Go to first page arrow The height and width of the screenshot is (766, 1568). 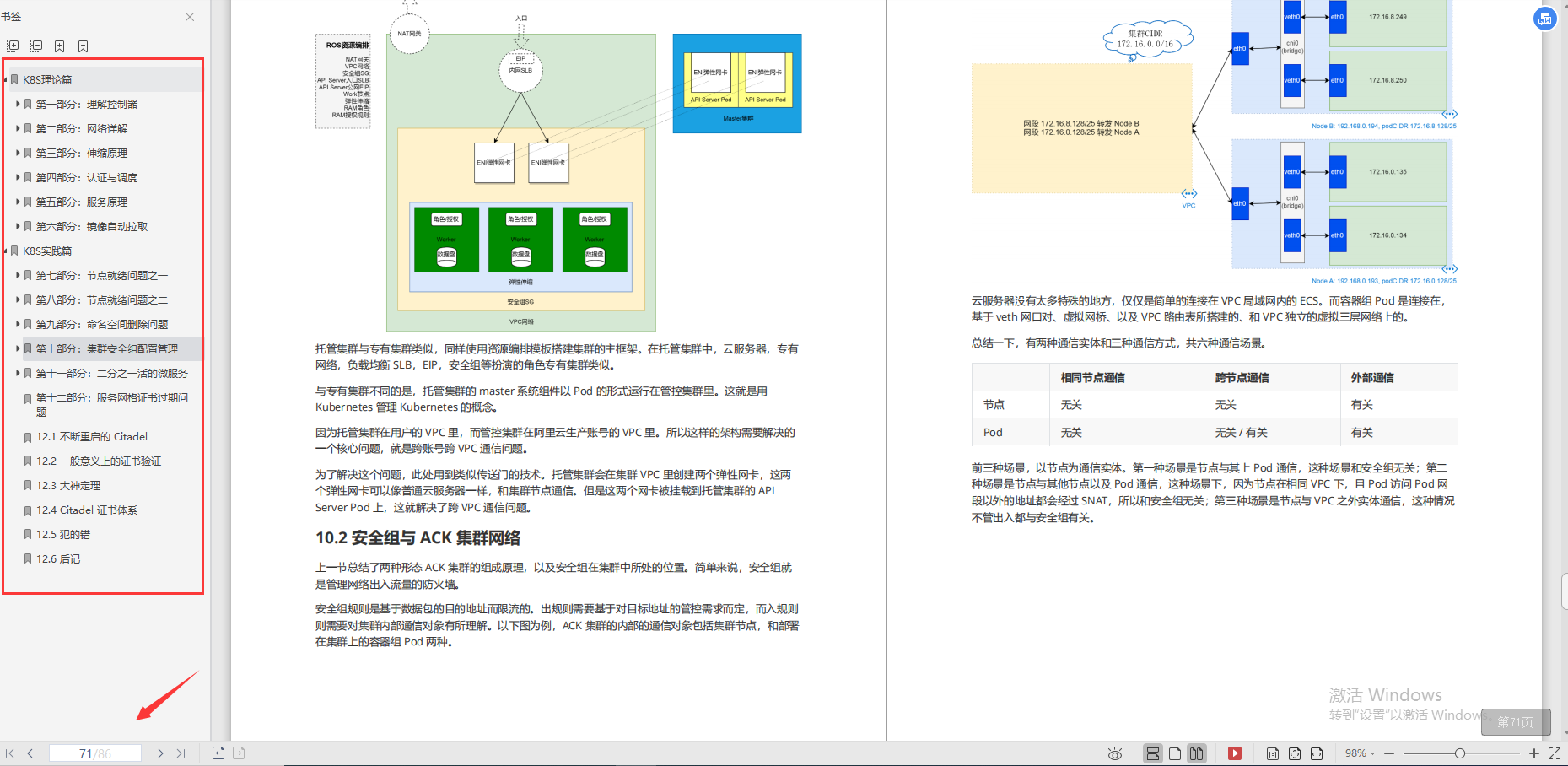coord(10,753)
